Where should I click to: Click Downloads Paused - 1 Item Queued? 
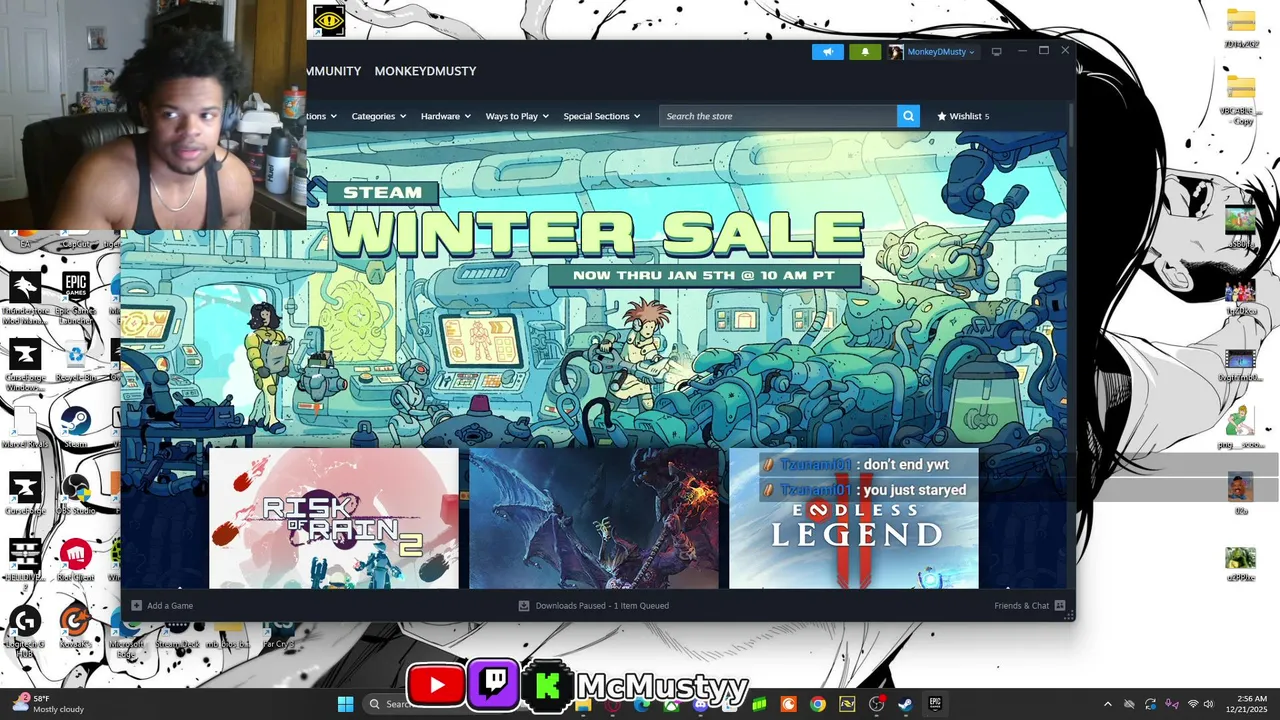(x=602, y=605)
